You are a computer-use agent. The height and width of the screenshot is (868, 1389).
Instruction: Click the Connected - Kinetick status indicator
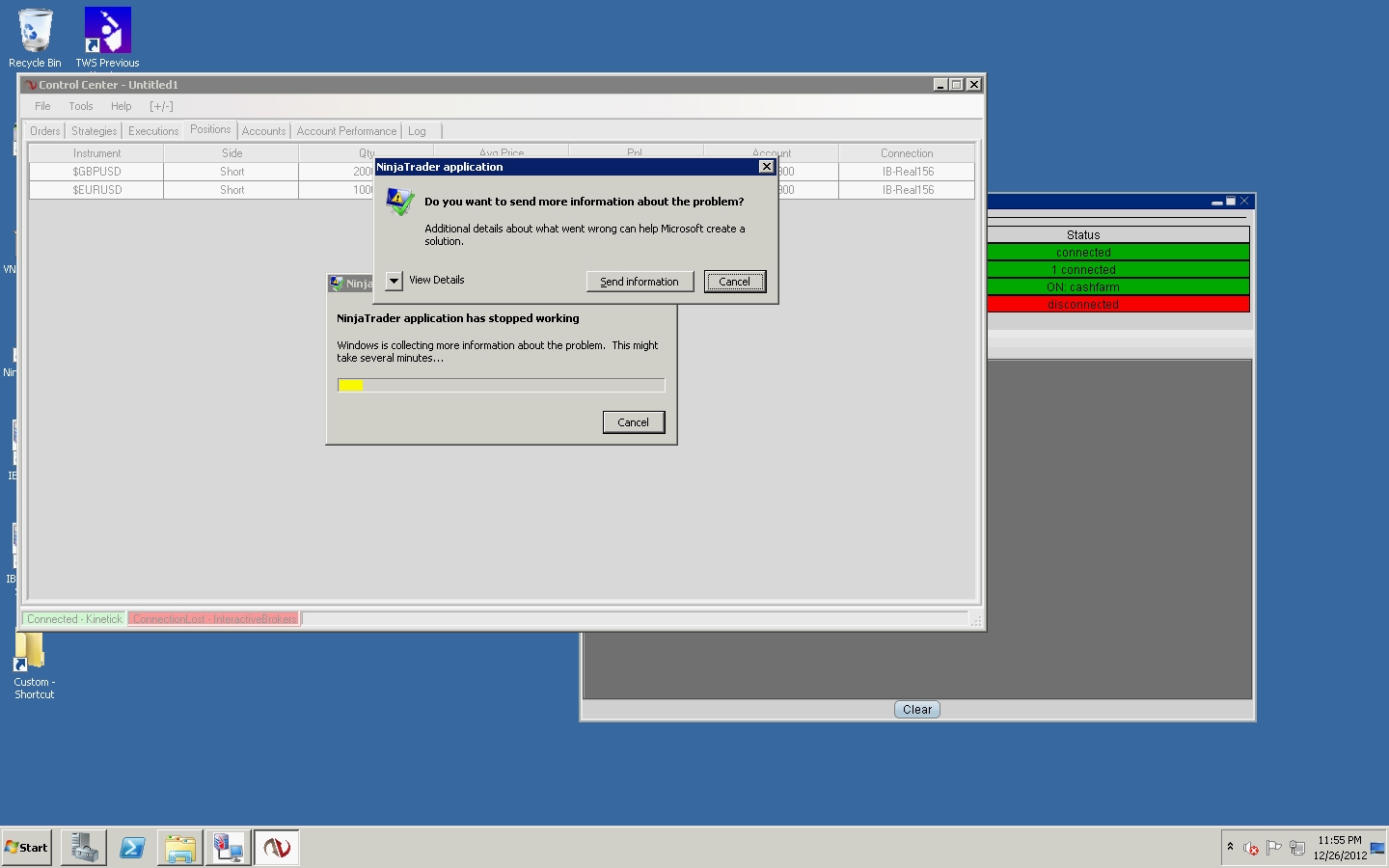click(74, 619)
